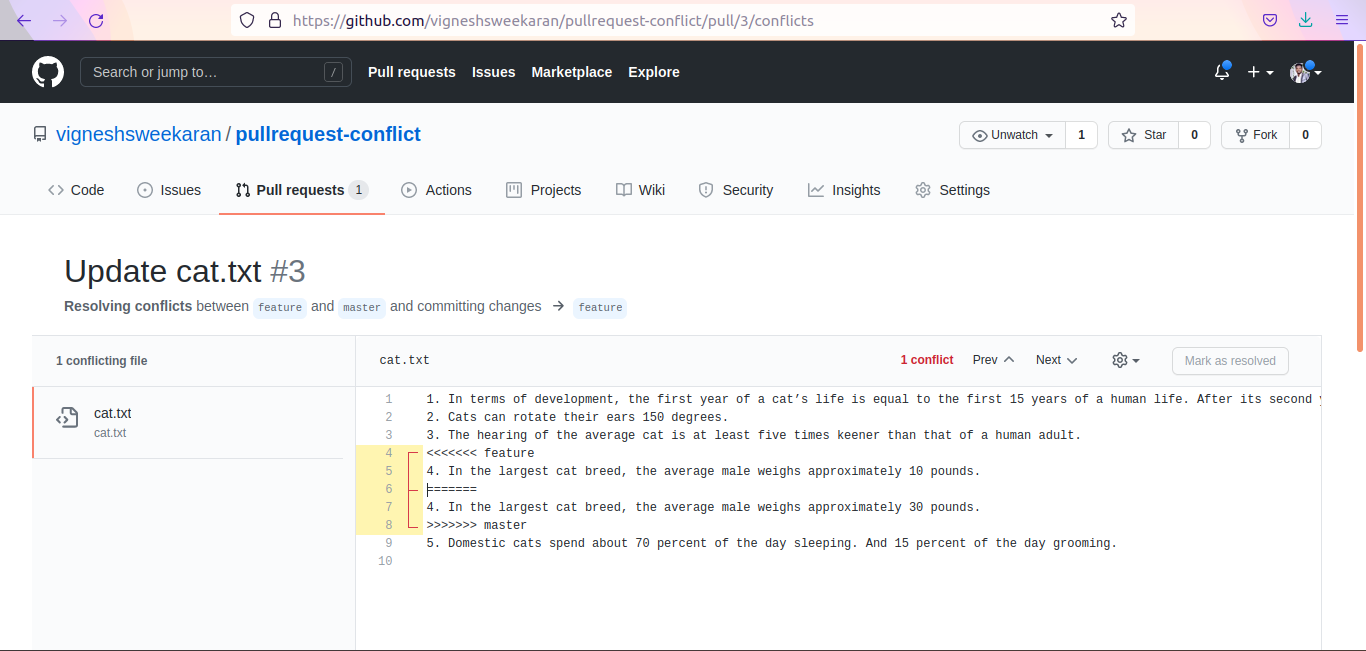The height and width of the screenshot is (651, 1366).
Task: Click the browser forward arrow
Action: coord(60,20)
